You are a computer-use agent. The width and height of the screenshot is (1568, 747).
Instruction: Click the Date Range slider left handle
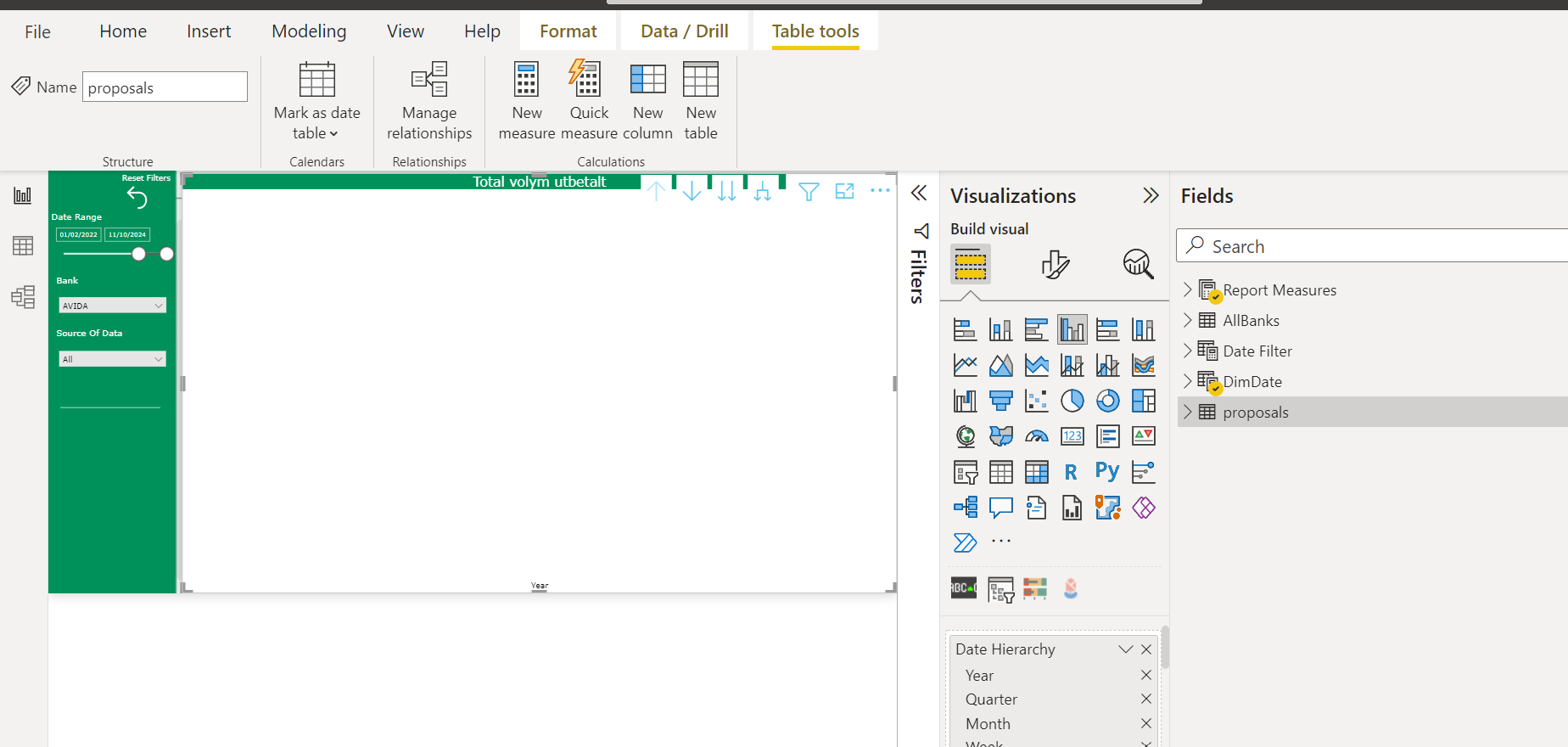coord(139,254)
